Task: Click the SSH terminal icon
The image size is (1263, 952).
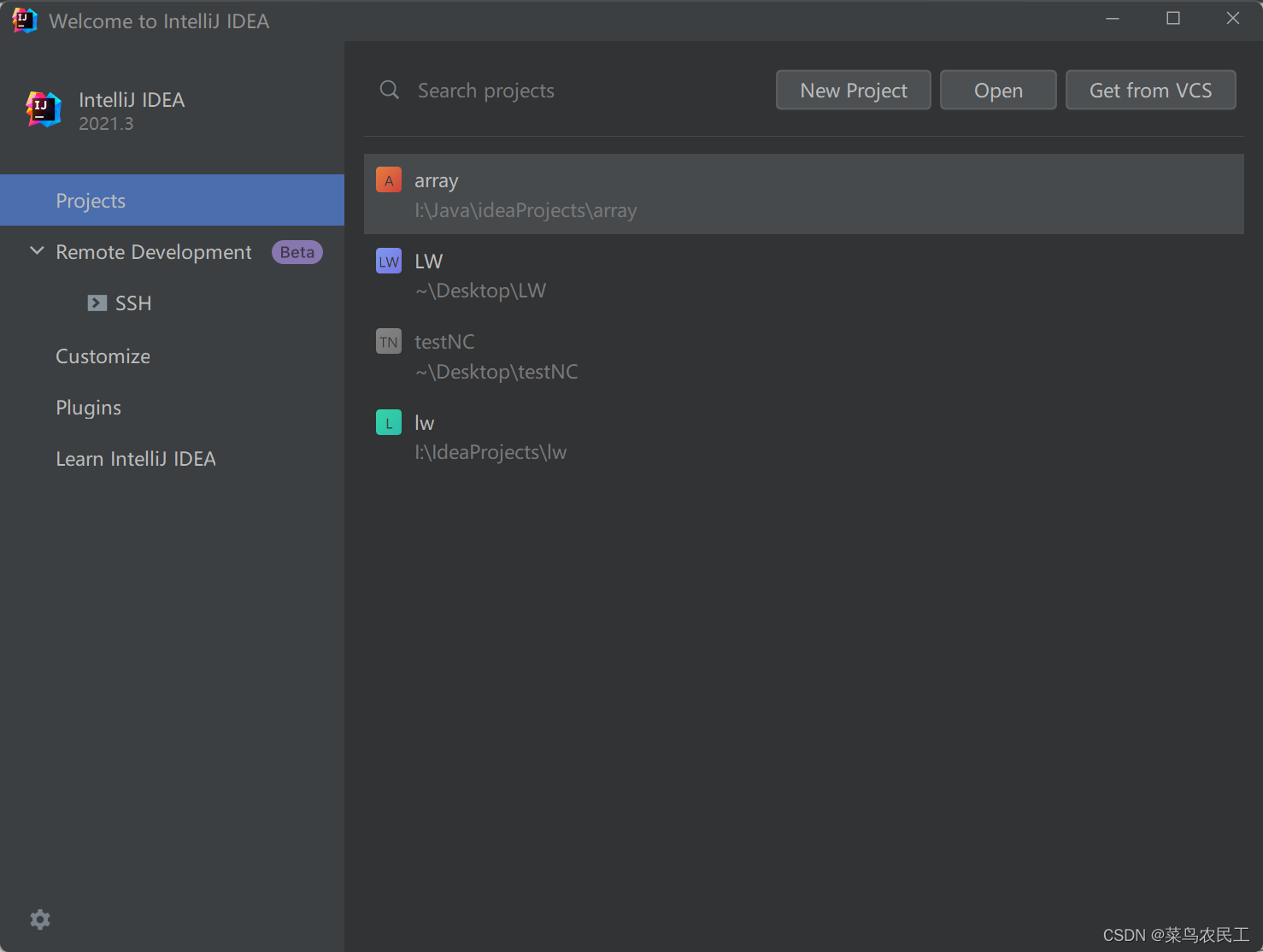Action: click(97, 303)
